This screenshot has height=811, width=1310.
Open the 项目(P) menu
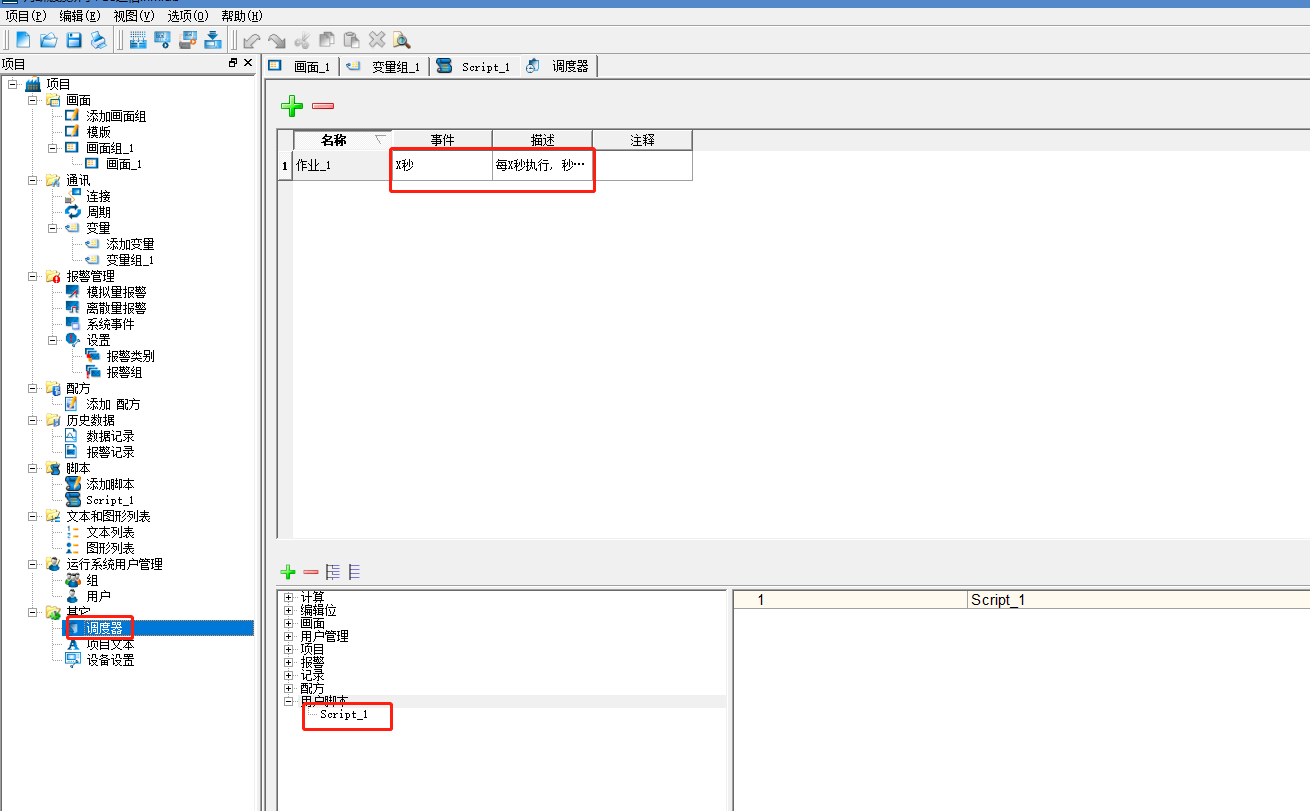pos(26,16)
